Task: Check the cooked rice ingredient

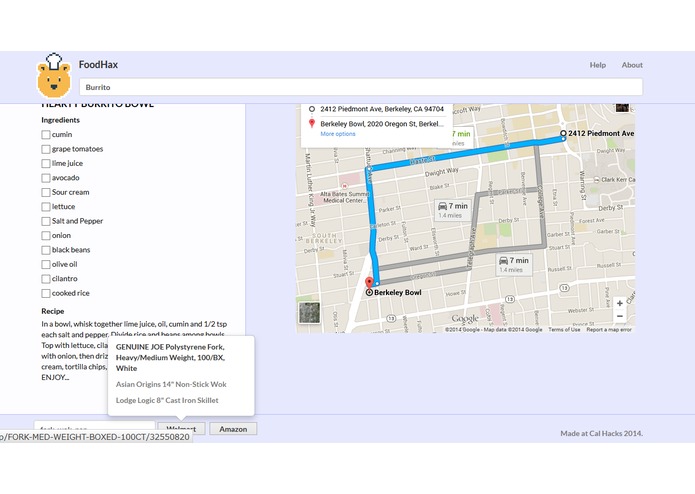Action: [x=46, y=293]
